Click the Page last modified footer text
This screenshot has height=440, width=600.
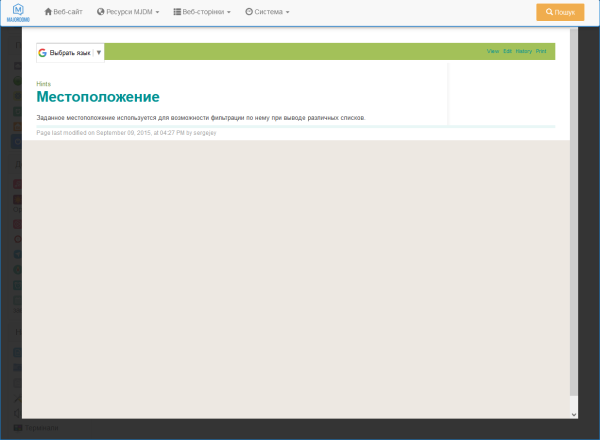[126, 133]
